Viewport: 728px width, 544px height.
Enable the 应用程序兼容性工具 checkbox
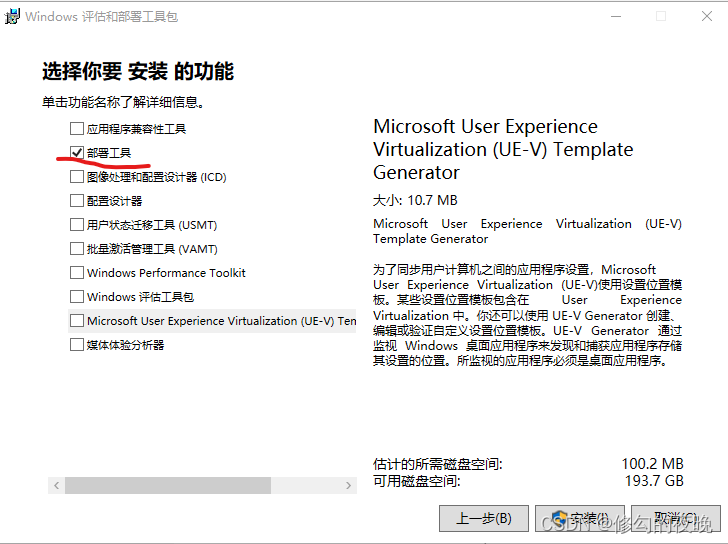77,129
